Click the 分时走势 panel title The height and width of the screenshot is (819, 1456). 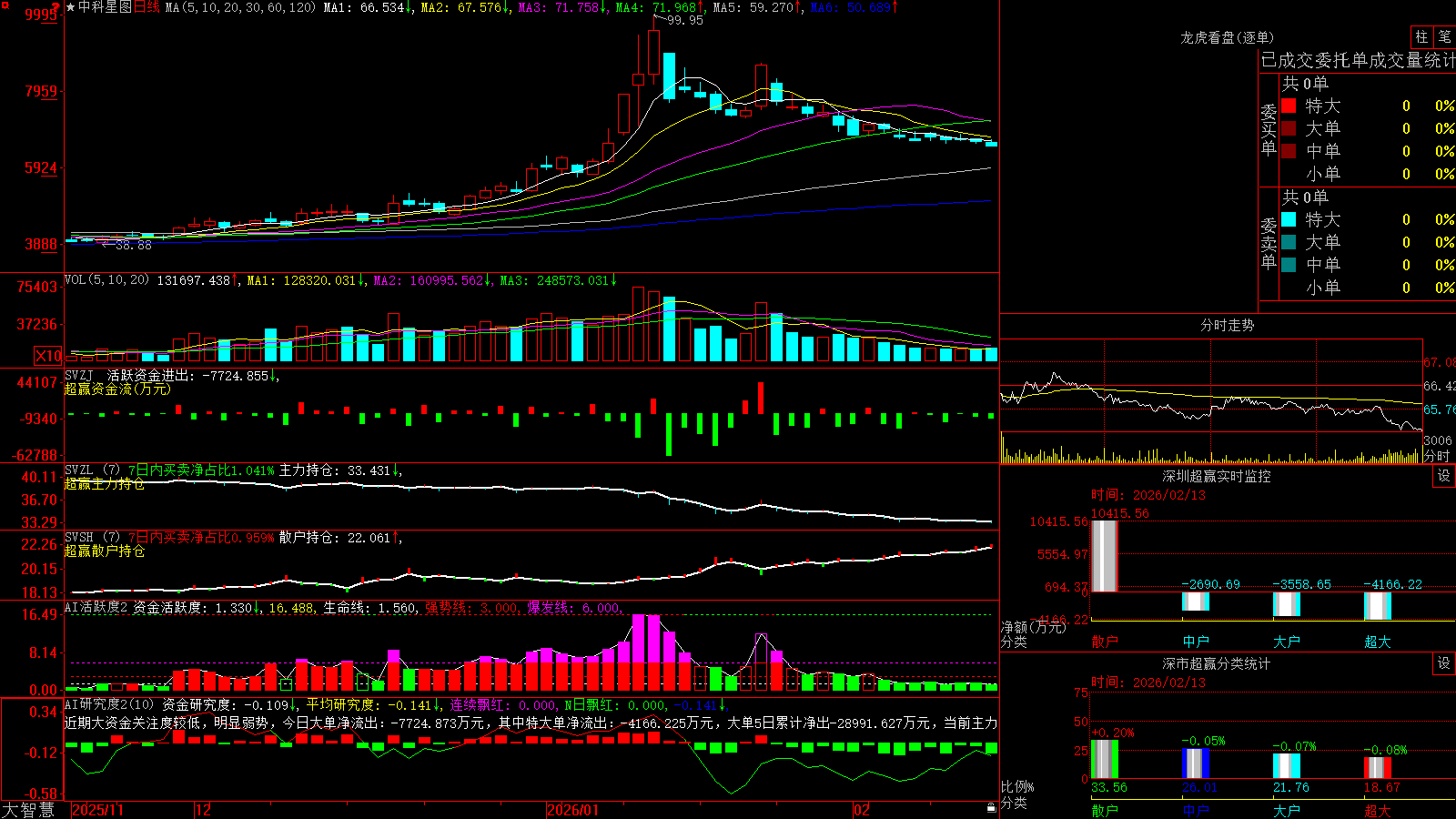tap(1227, 325)
